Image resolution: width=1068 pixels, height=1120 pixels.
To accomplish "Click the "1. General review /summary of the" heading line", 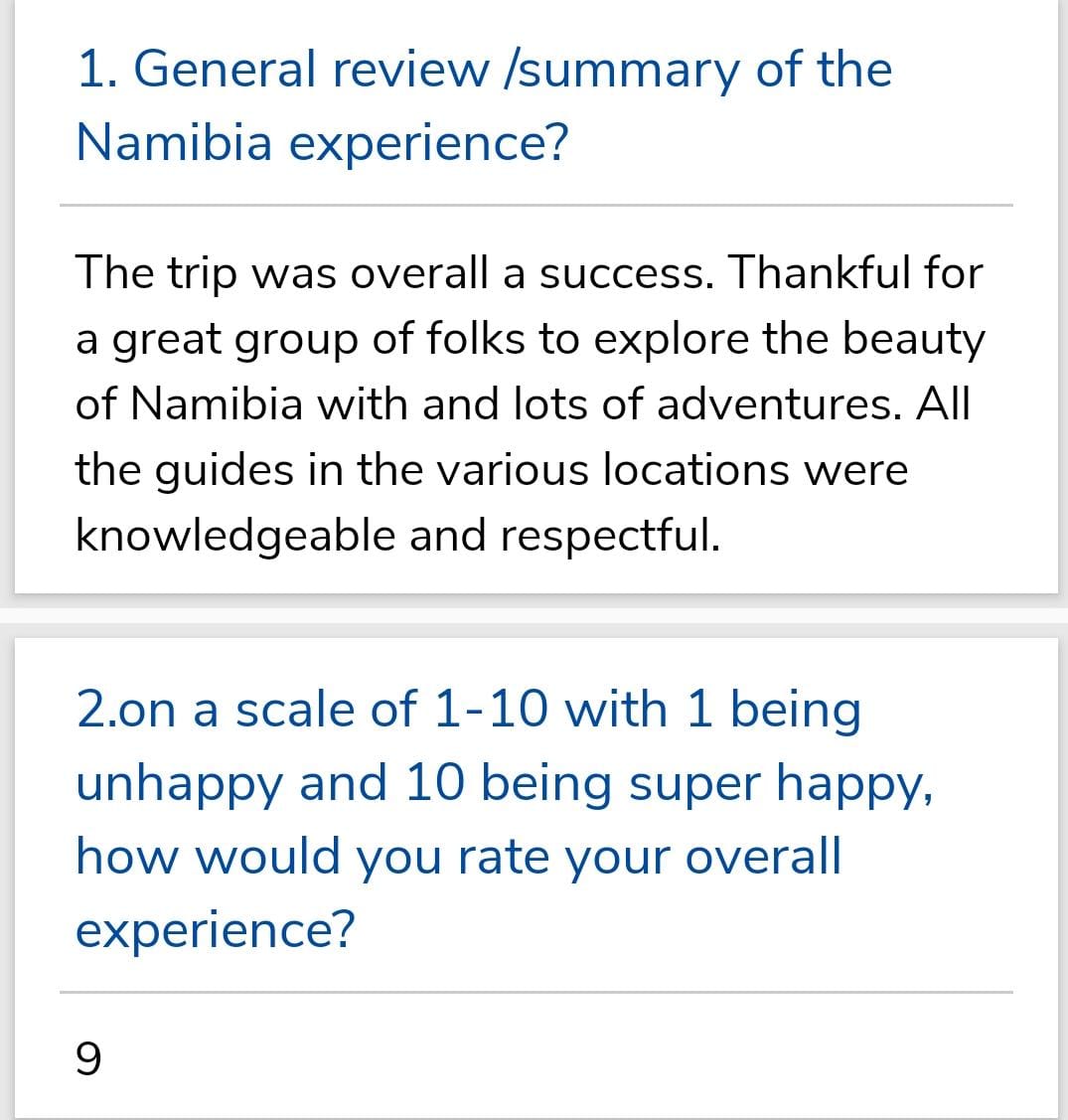I will click(484, 70).
